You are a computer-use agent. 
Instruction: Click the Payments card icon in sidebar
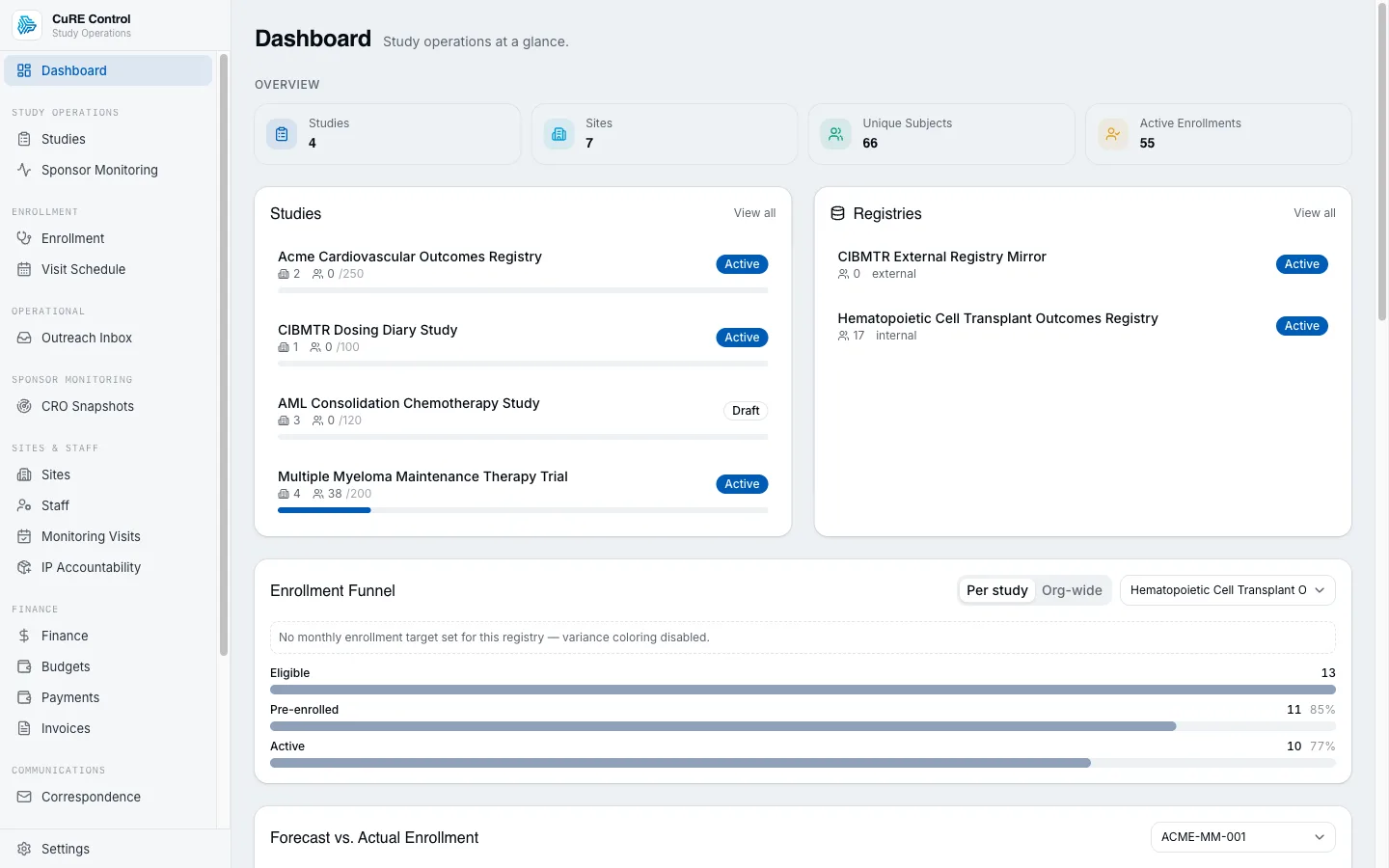pos(24,697)
